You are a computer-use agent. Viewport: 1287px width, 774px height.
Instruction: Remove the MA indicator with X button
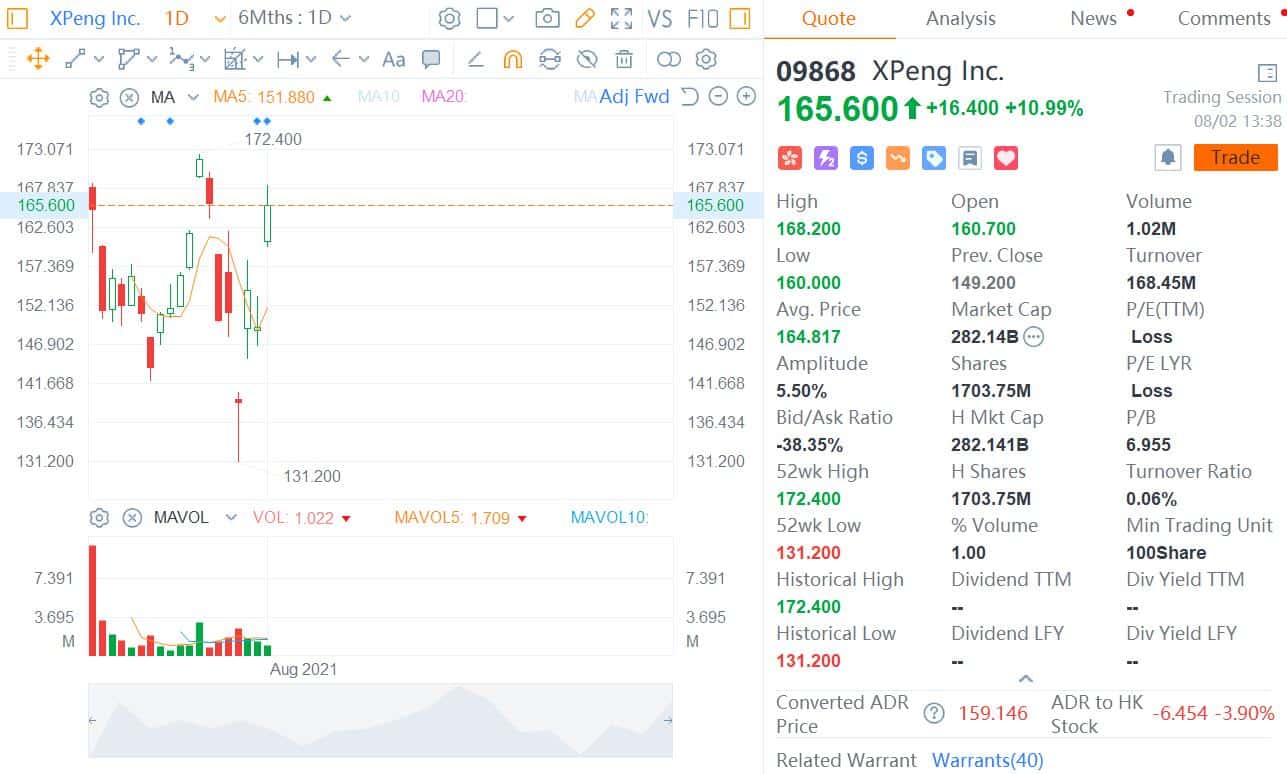click(129, 97)
